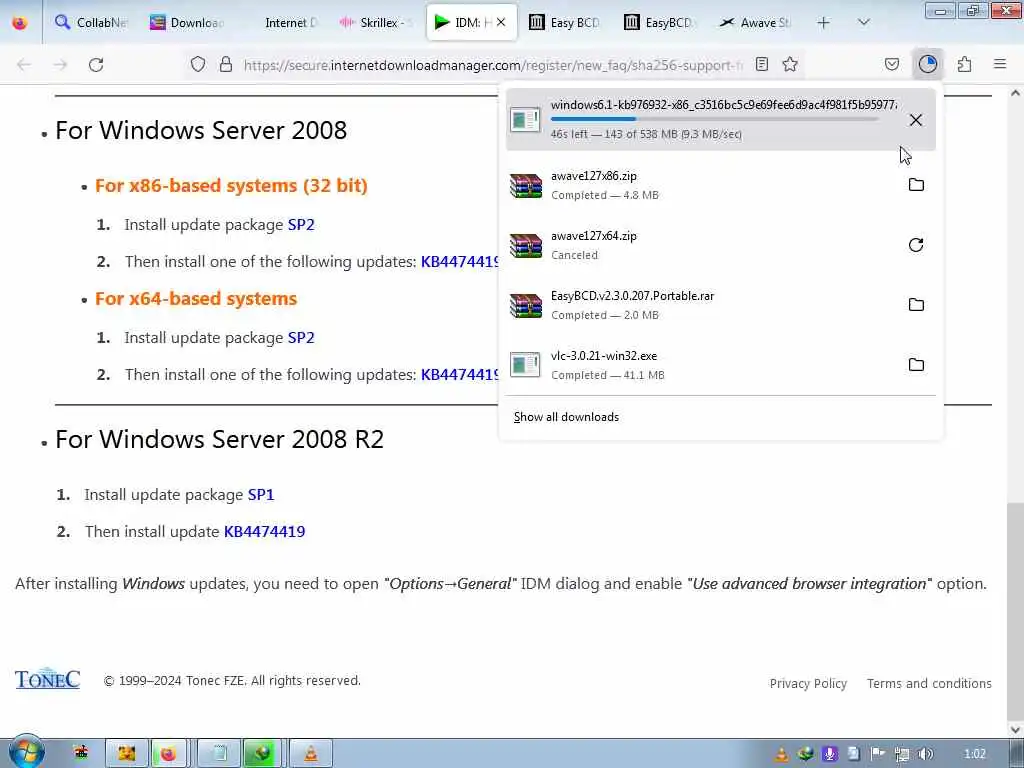Screen dimensions: 1024x768
Task: Click the site security padlock icon
Action: (226, 64)
